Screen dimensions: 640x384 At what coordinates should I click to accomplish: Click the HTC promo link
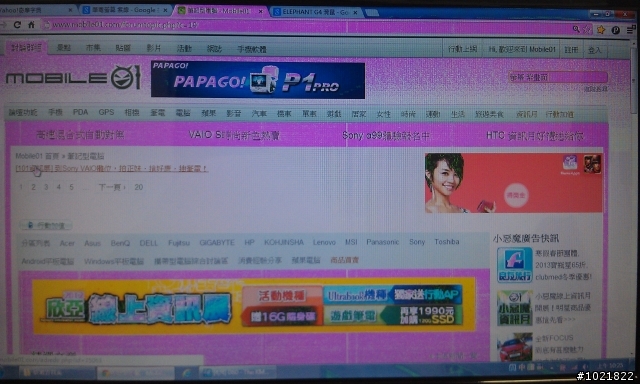tap(535, 136)
